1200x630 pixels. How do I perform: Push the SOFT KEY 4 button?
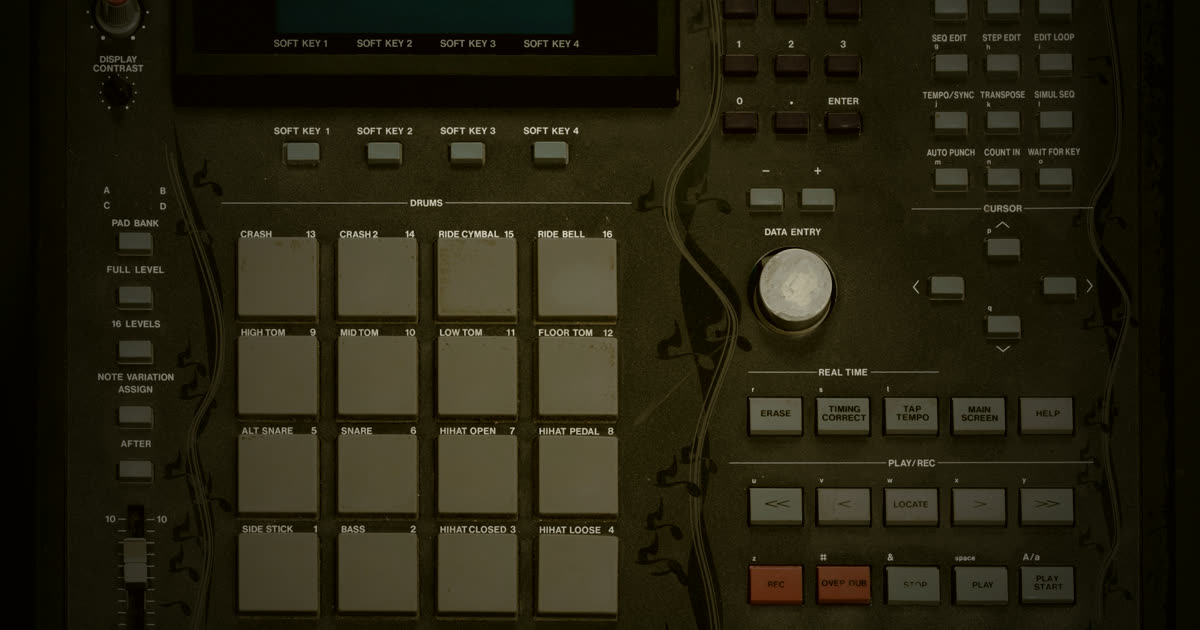tap(550, 153)
